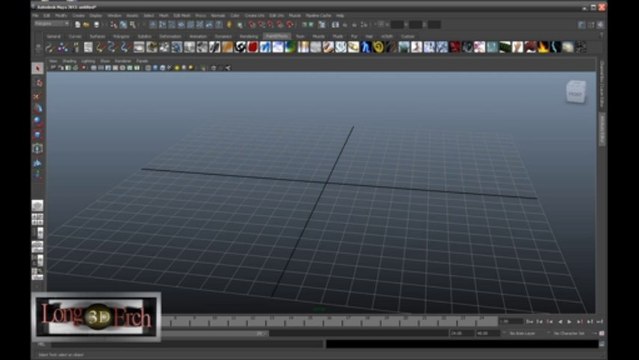This screenshot has height=360, width=639.
Task: Select by component type icon
Action: (133, 25)
